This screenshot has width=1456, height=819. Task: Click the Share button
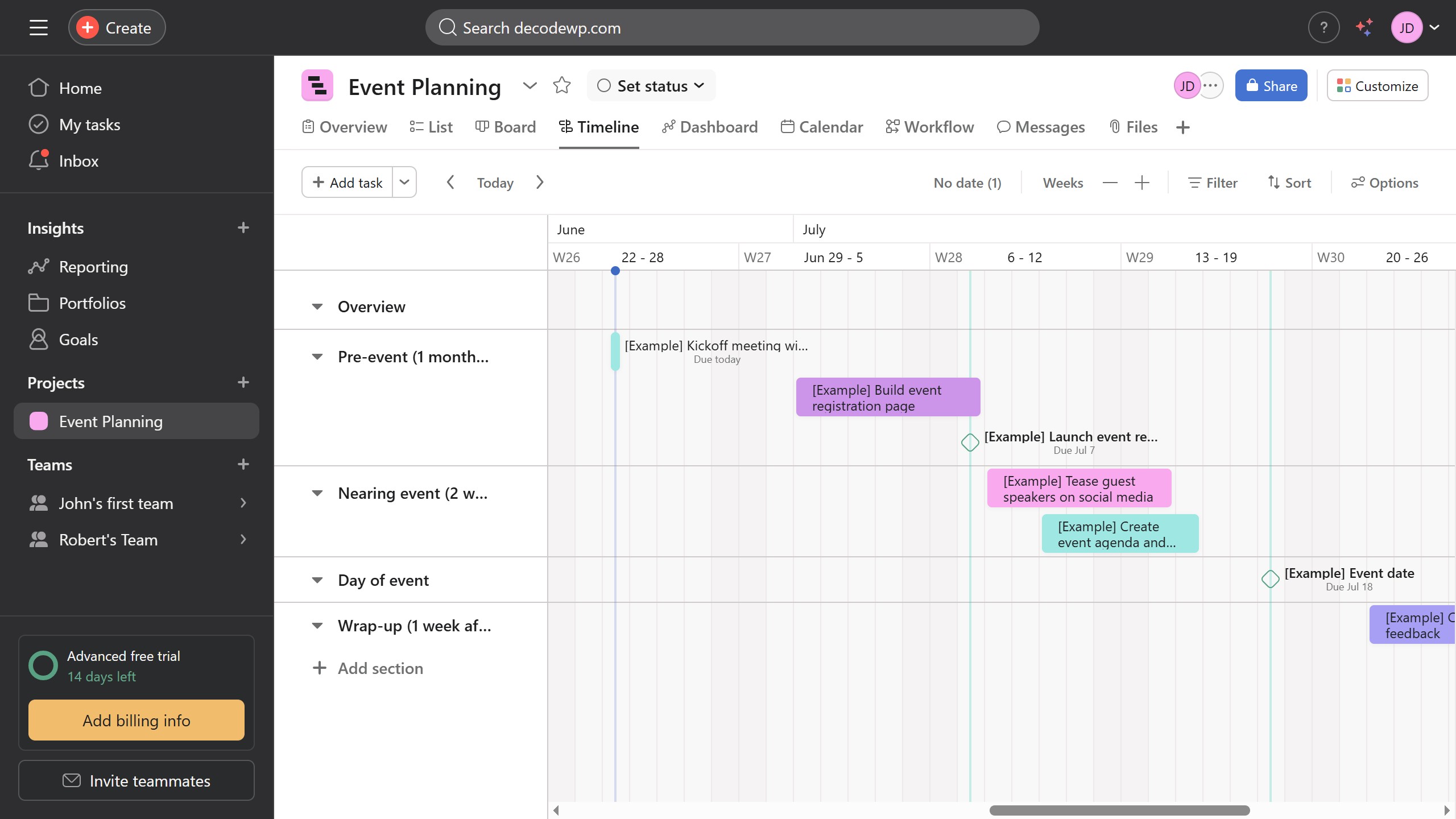coord(1271,86)
